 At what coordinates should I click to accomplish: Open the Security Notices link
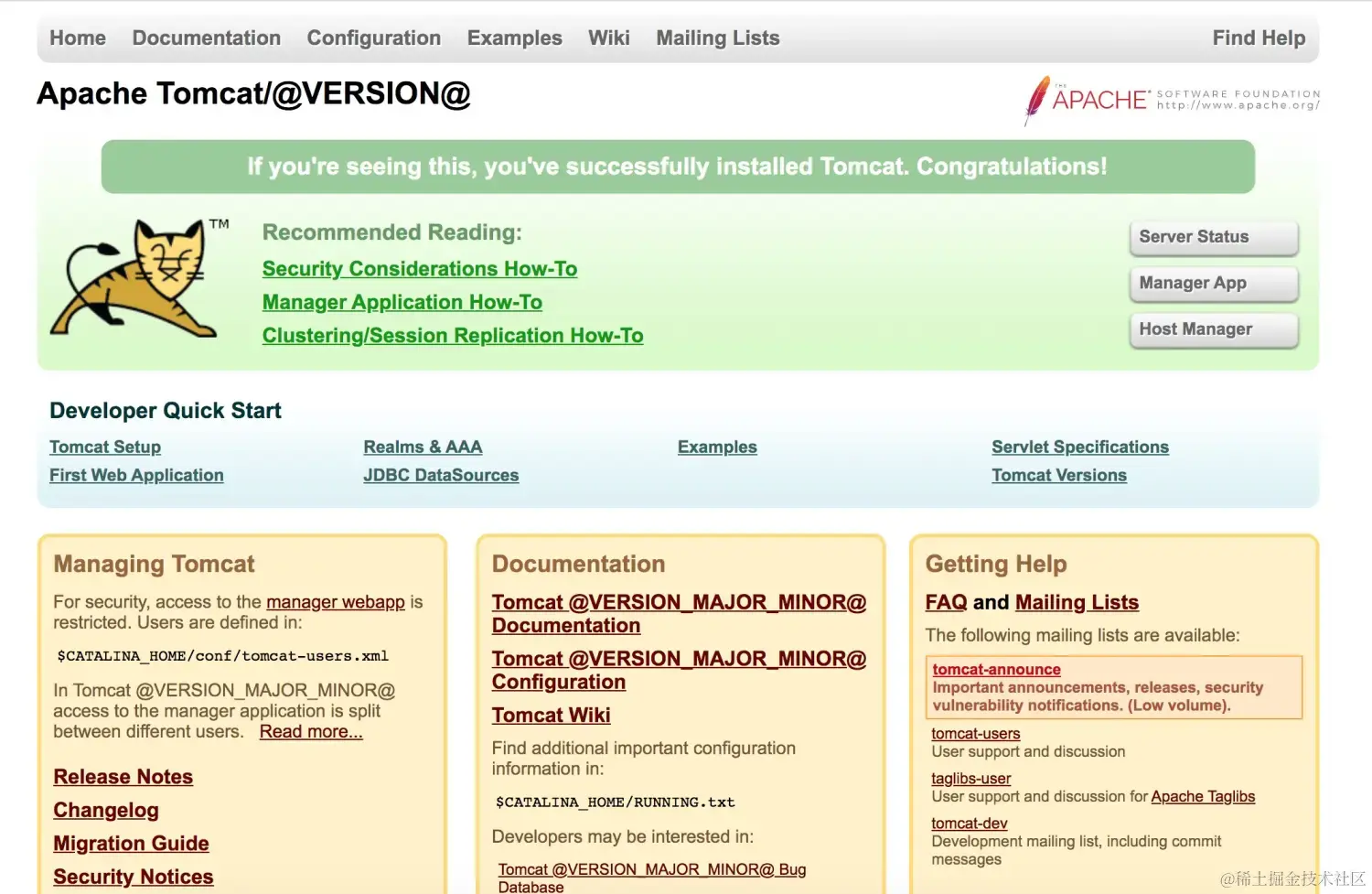[134, 878]
